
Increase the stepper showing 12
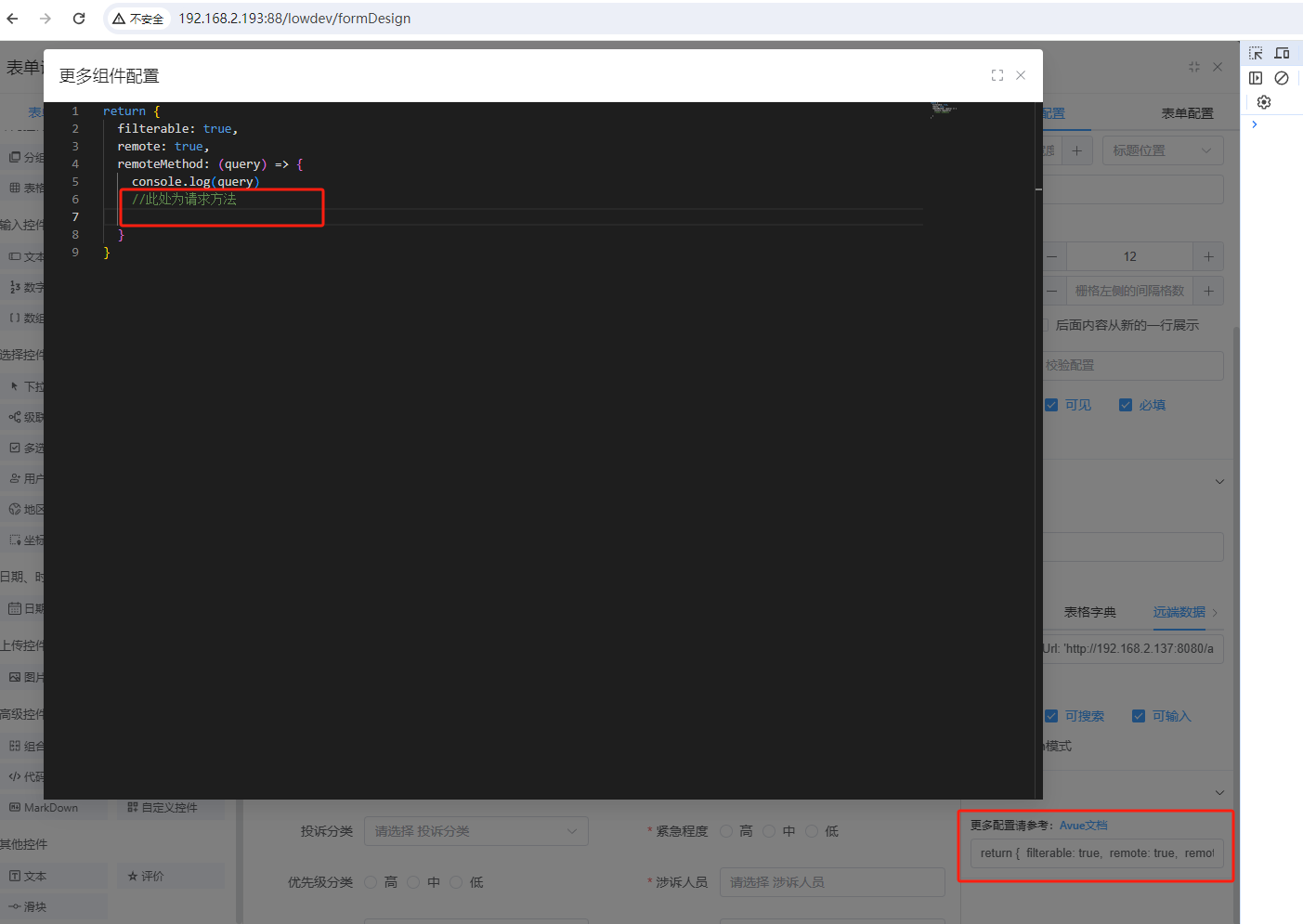(x=1208, y=256)
